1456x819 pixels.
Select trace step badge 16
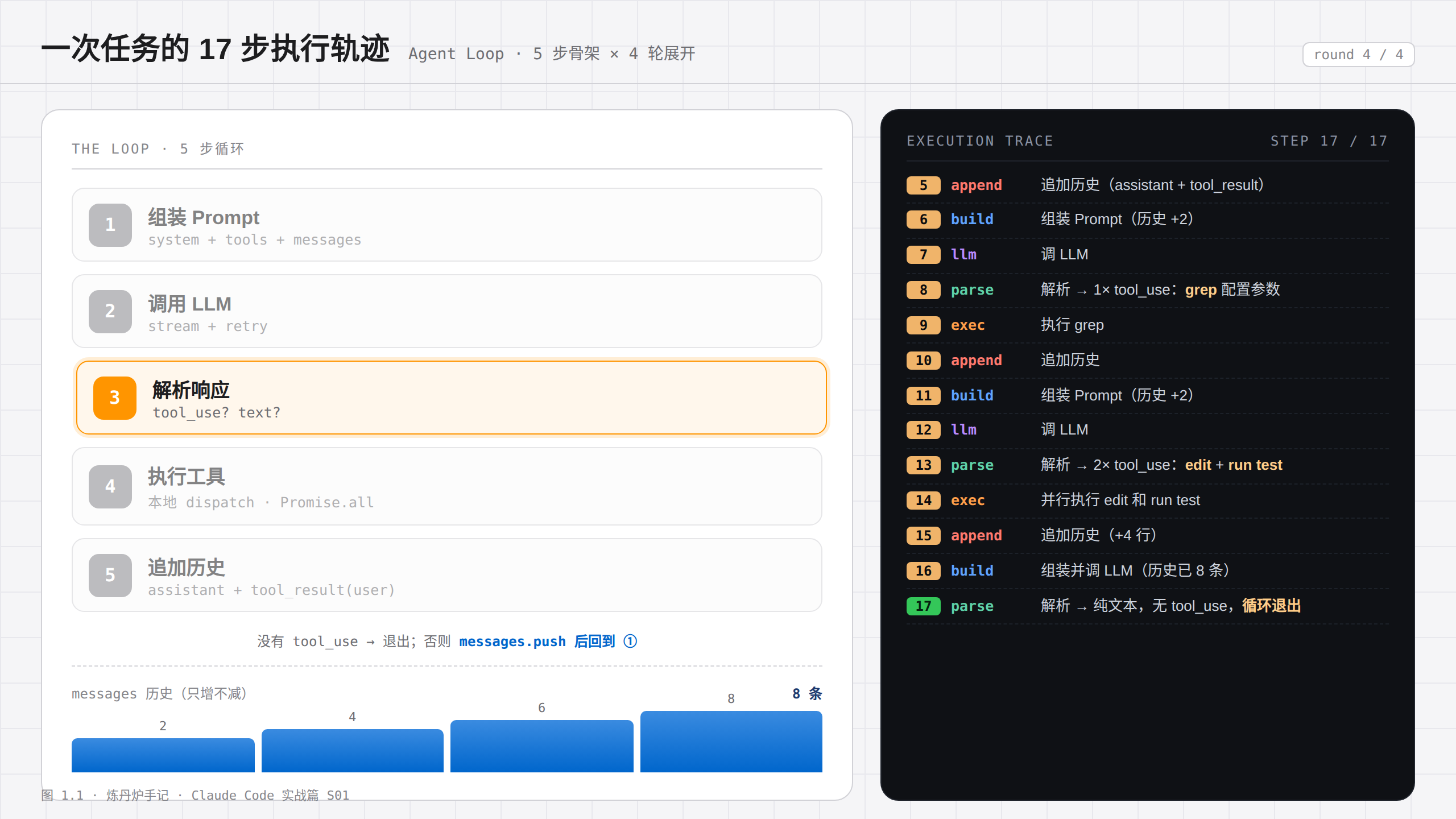pyautogui.click(x=923, y=571)
